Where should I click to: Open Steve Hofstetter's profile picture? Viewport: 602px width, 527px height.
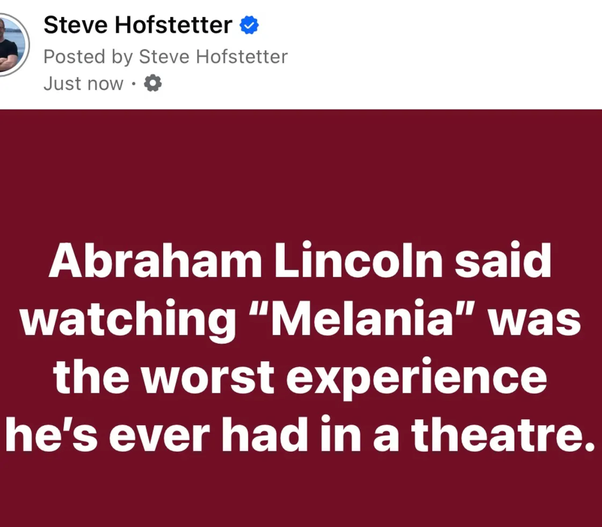(10, 45)
